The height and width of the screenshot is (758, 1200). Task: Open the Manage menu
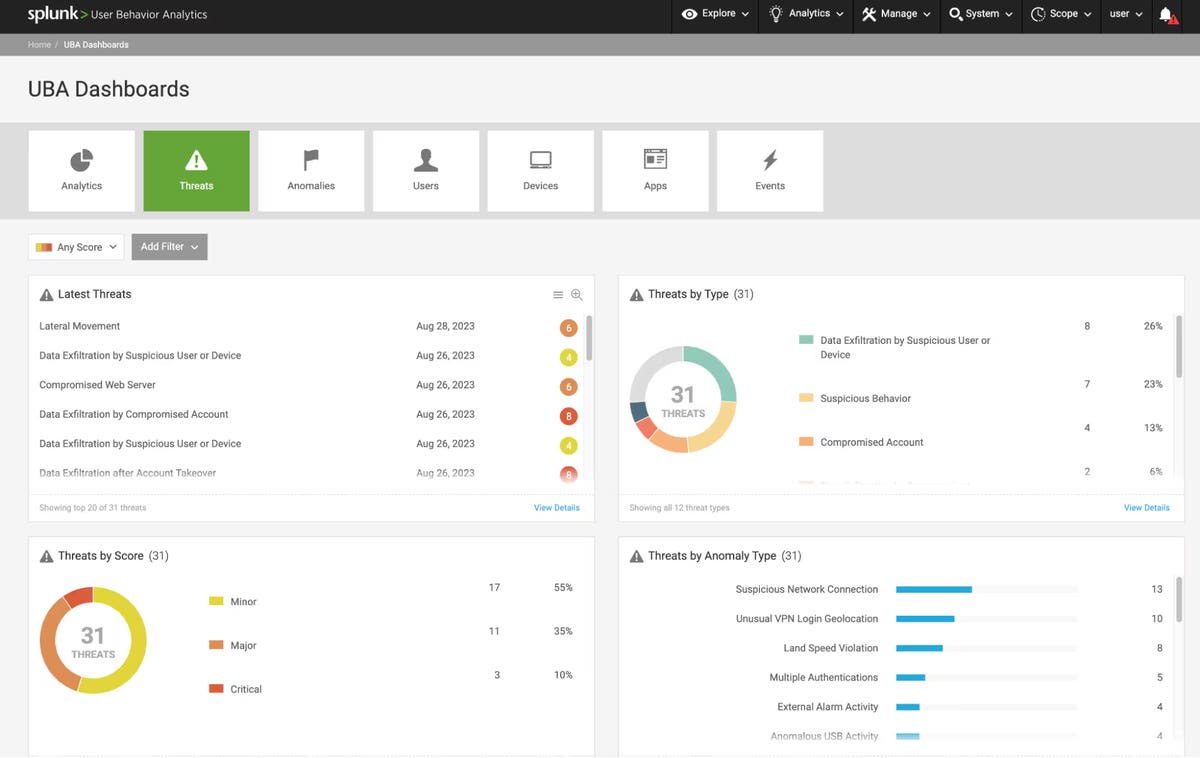pyautogui.click(x=896, y=14)
